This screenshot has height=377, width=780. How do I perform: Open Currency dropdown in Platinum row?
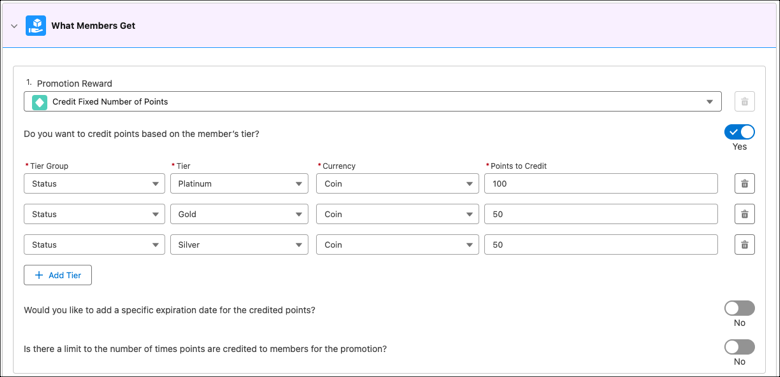397,184
